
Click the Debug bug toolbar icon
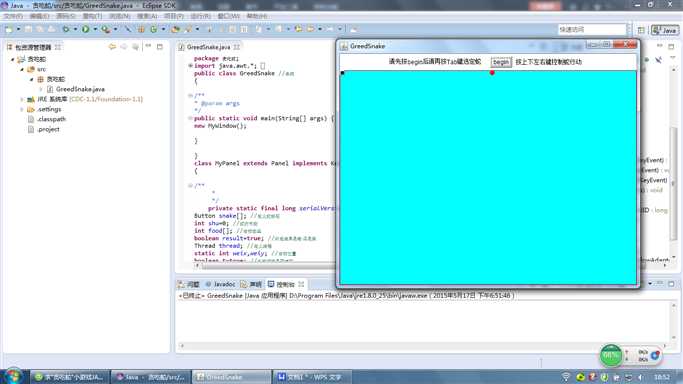tap(66, 29)
